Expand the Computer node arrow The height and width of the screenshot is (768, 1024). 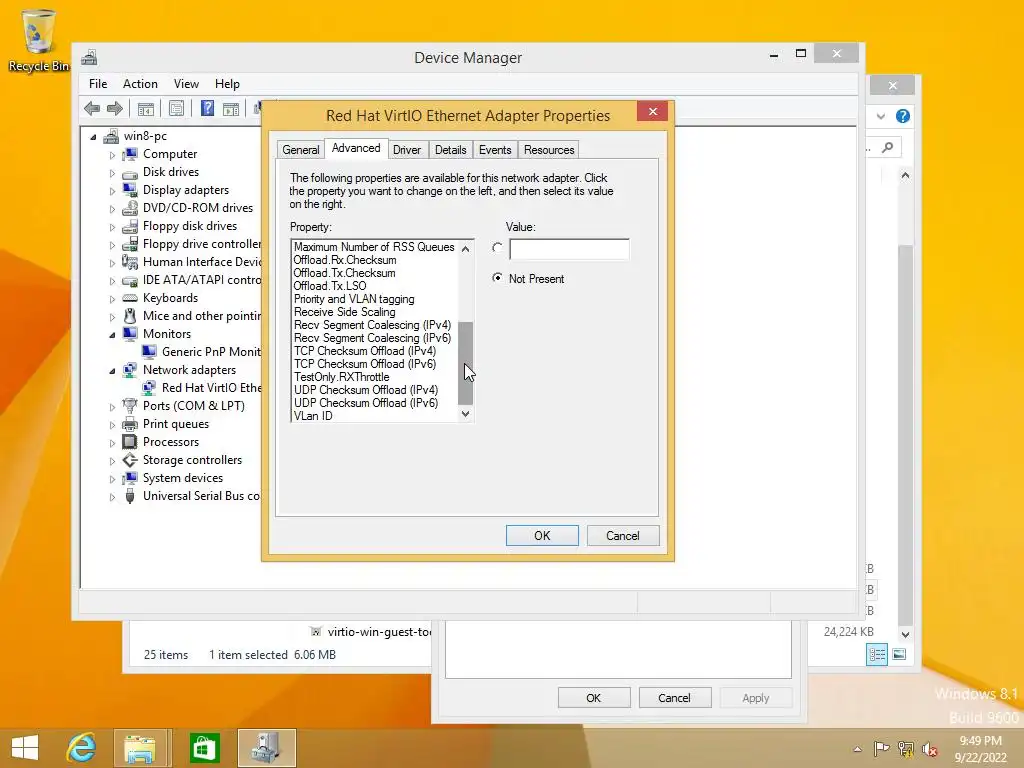(x=112, y=155)
